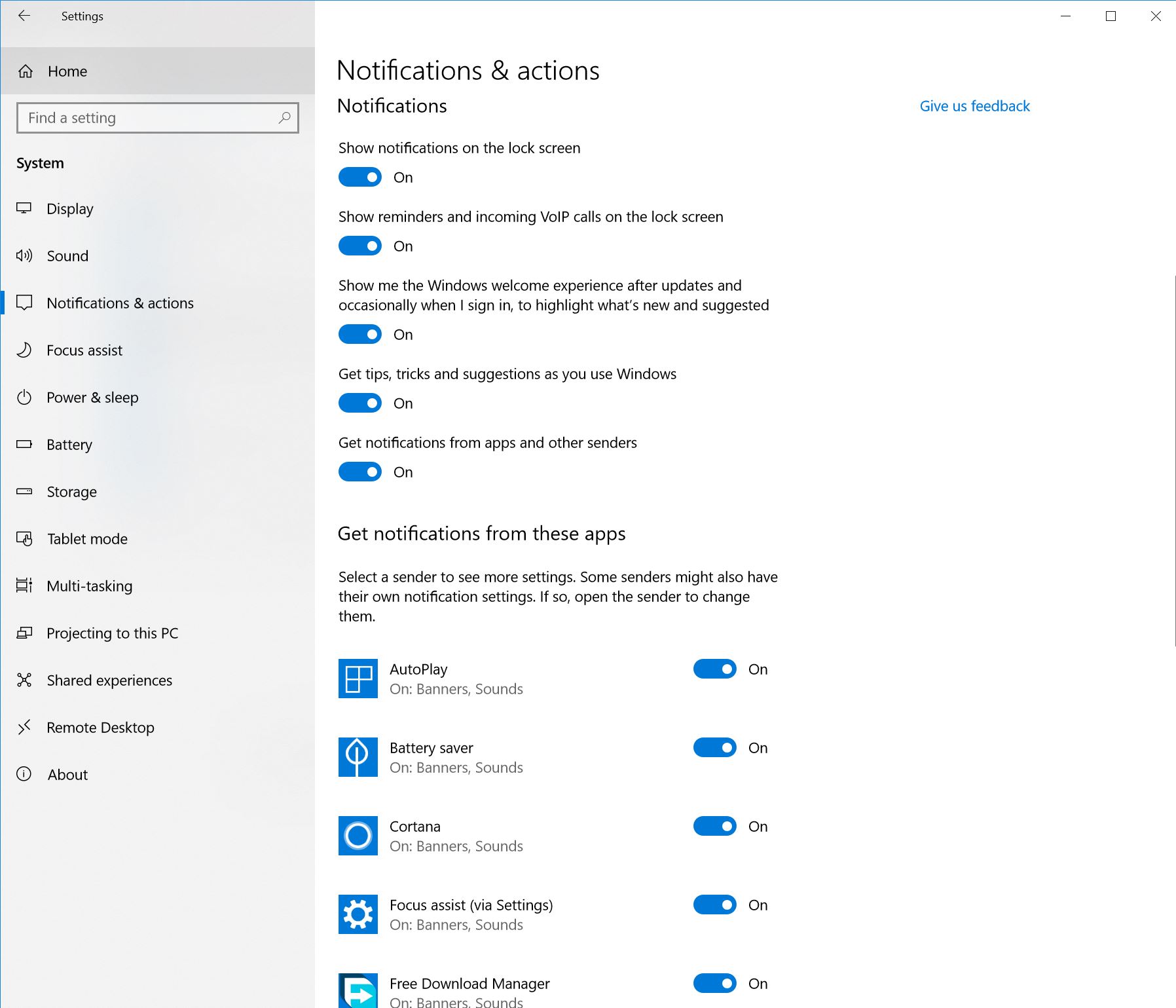Go to Focus assist settings
Image resolution: width=1176 pixels, height=1008 pixels.
pos(158,350)
